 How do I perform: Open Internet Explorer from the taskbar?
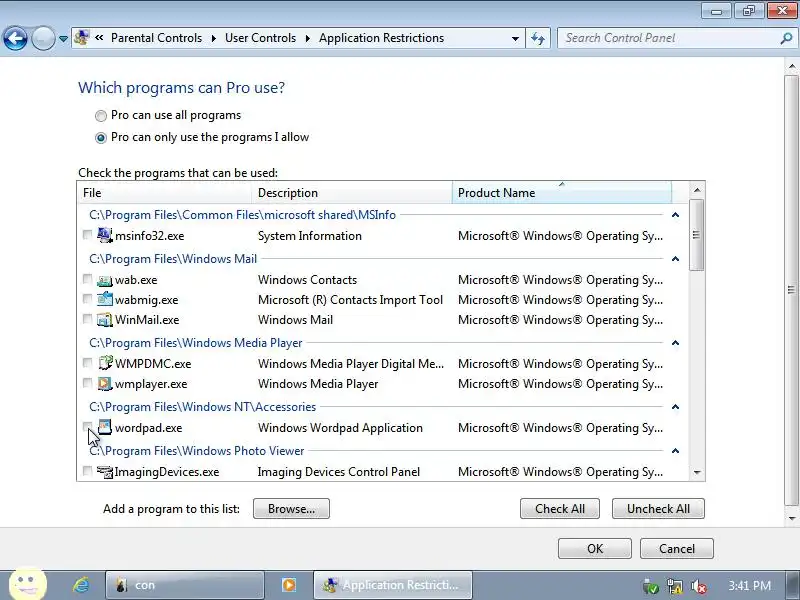click(81, 585)
